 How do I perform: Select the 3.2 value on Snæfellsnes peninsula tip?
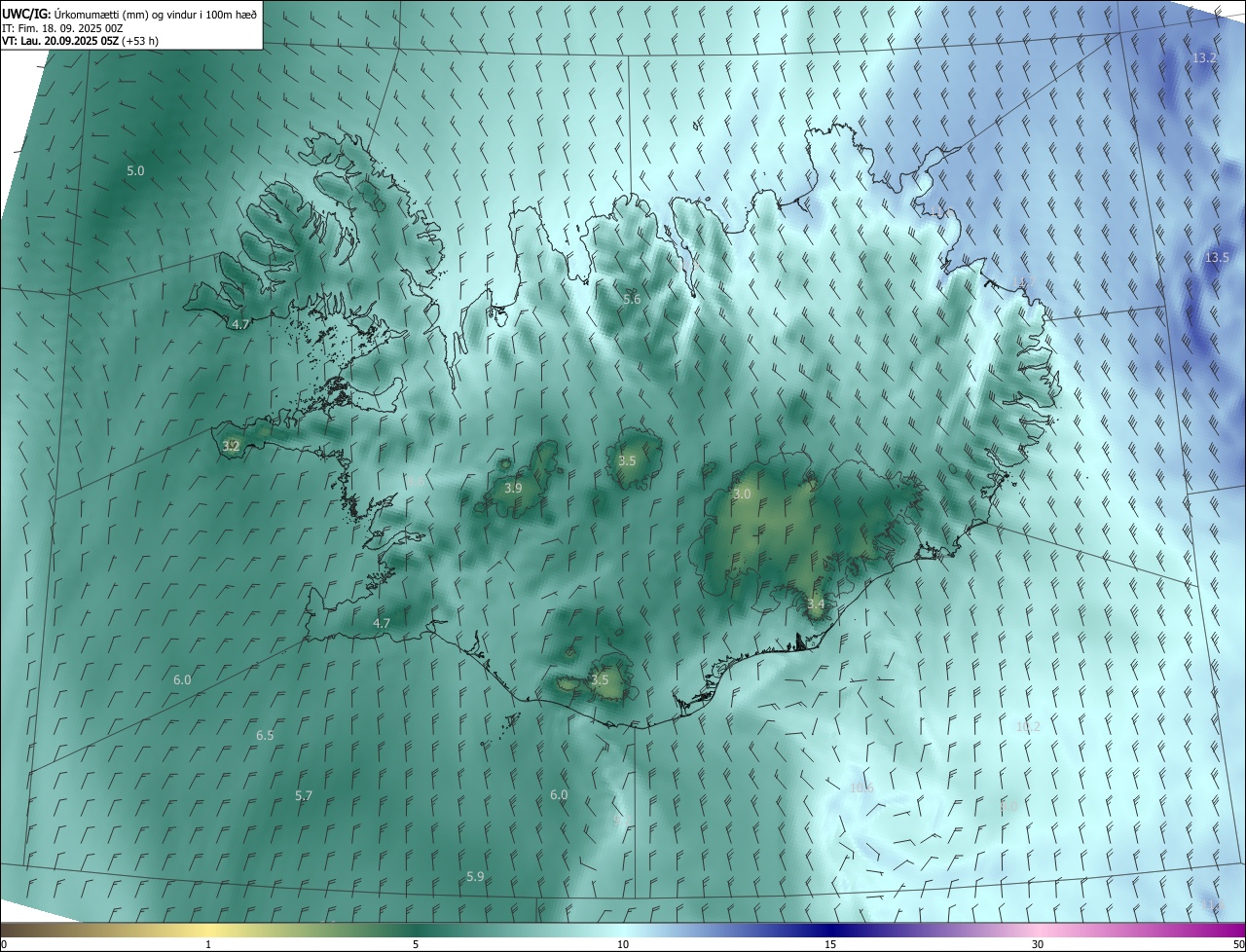click(x=231, y=446)
